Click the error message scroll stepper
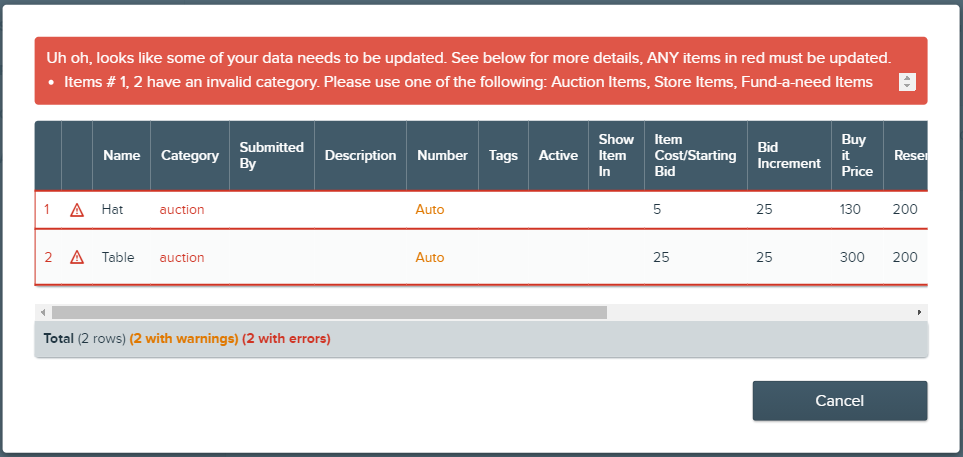The height and width of the screenshot is (457, 963). [x=907, y=82]
